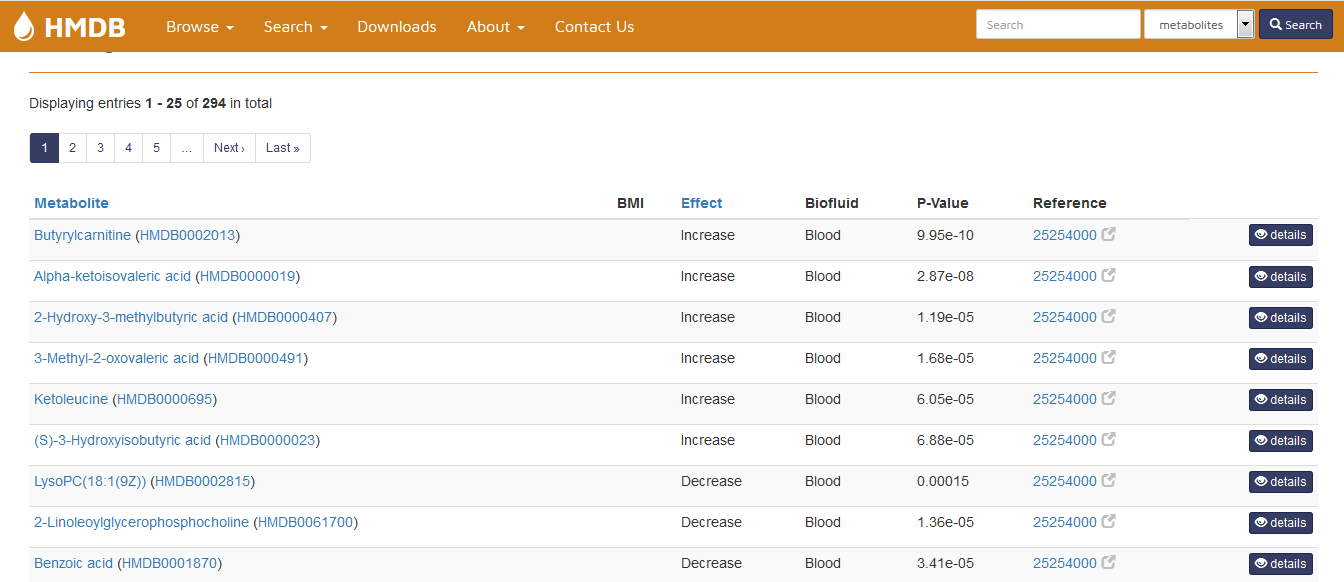Open external link icon beside Butyrylcarnitine reference
The width and height of the screenshot is (1344, 582).
[1108, 235]
